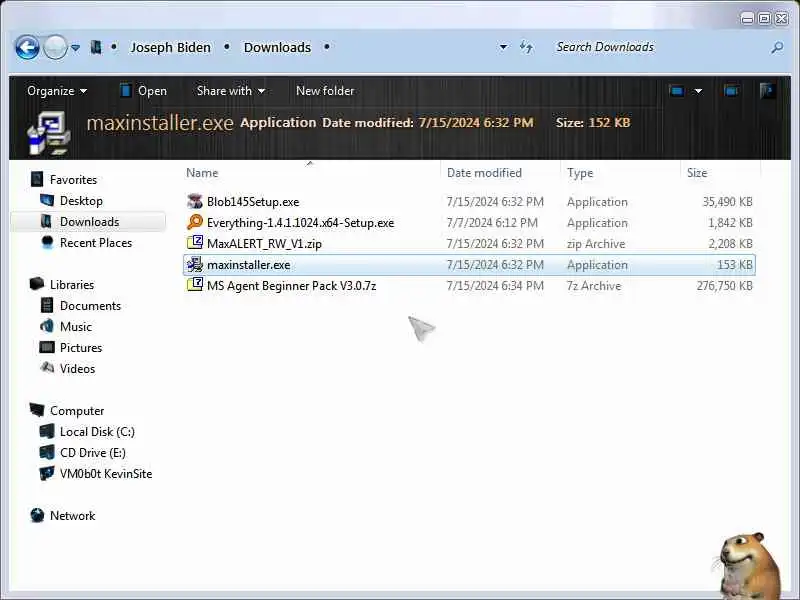Open the Share with menu

[x=231, y=91]
